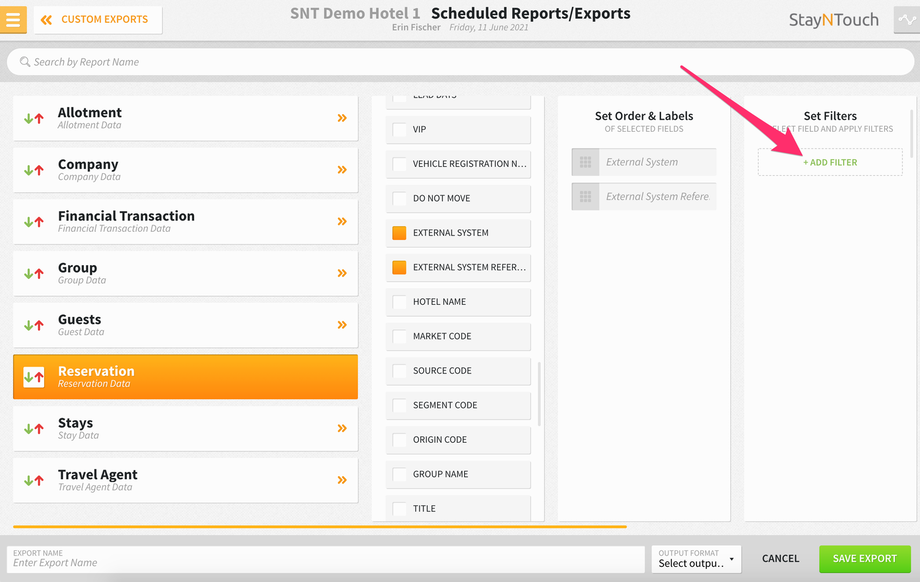Click the field list scrollbar

click(x=539, y=394)
